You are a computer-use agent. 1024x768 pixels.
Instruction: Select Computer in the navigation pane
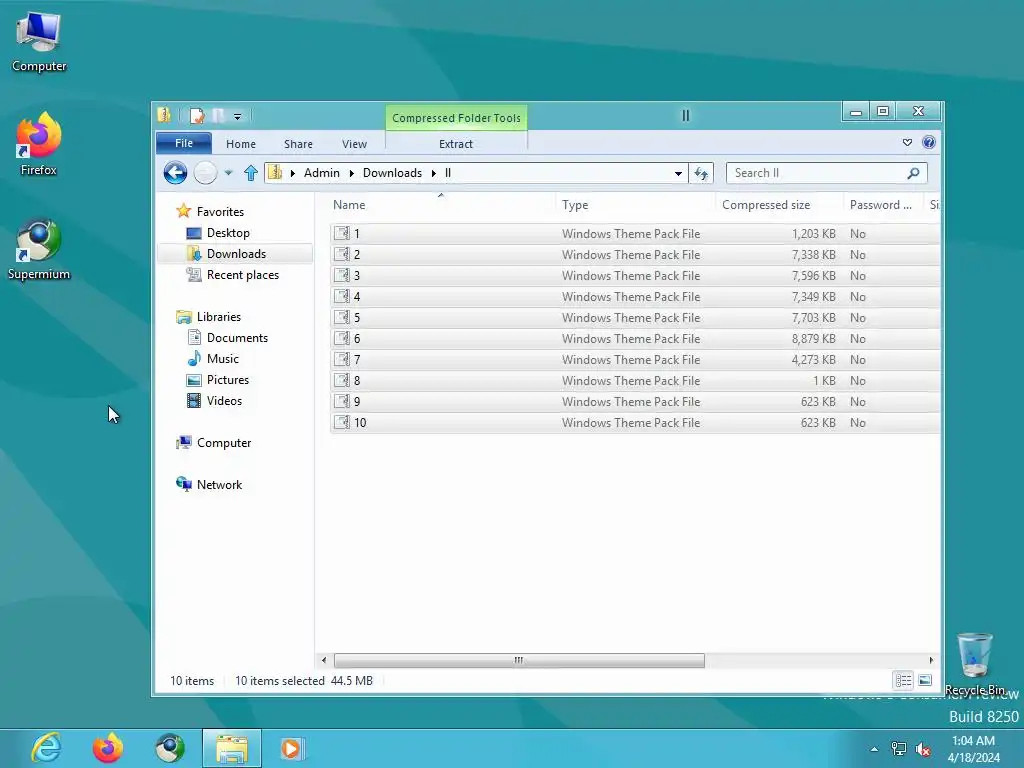[x=223, y=443]
